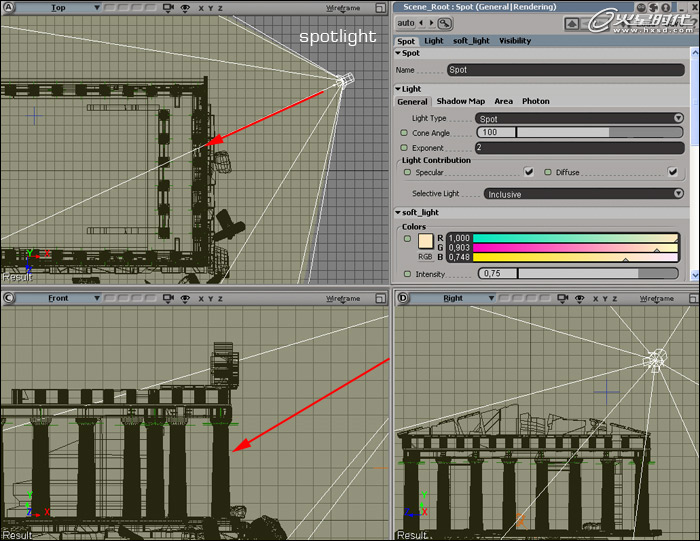This screenshot has width=700, height=541.
Task: Click the animation keyframe dot beside Cone Angle
Action: click(x=404, y=133)
